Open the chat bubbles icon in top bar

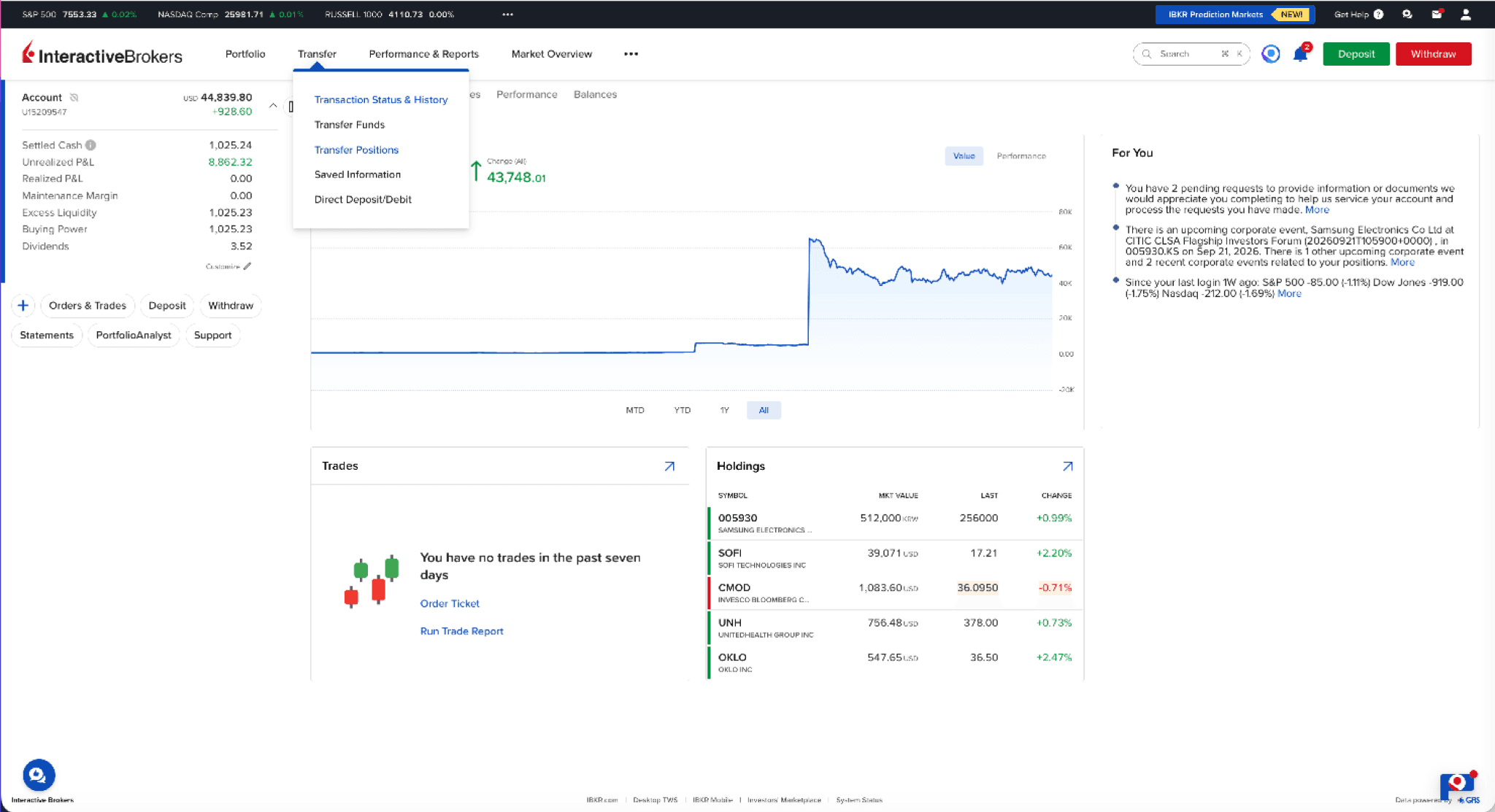pyautogui.click(x=1407, y=14)
